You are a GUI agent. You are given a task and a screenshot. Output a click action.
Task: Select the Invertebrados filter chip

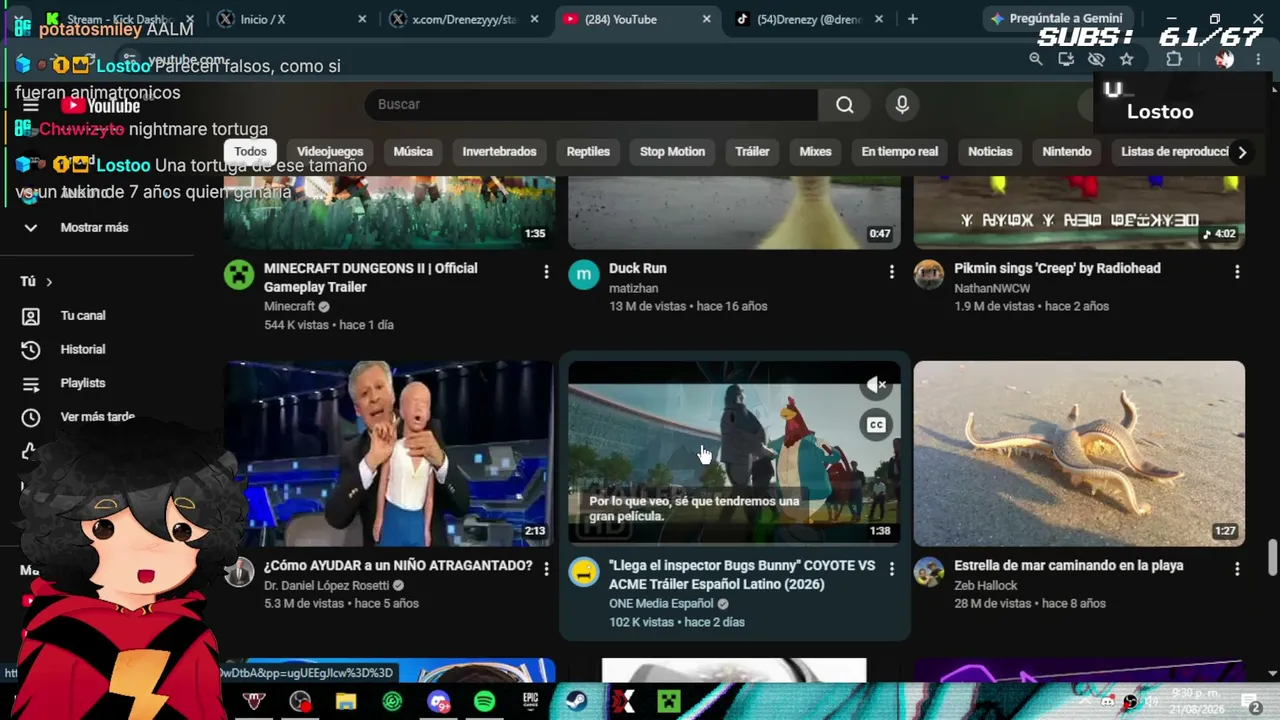coord(499,152)
